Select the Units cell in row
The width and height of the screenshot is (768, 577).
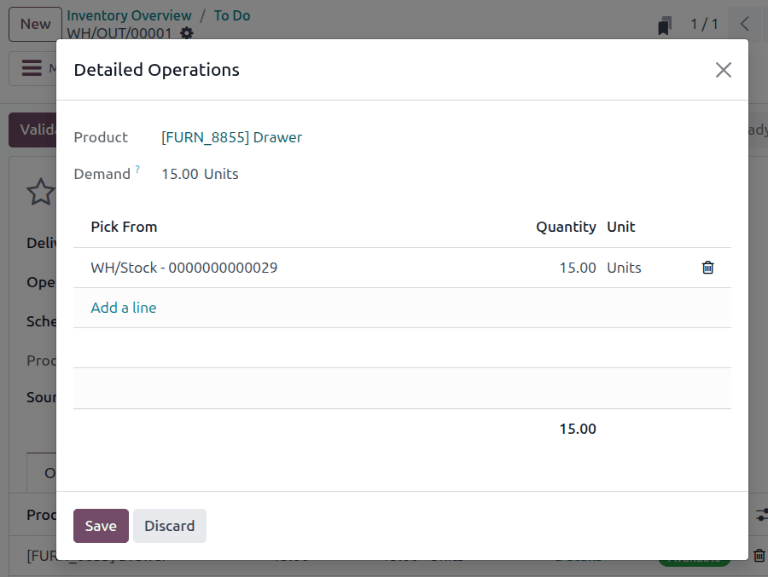point(624,268)
